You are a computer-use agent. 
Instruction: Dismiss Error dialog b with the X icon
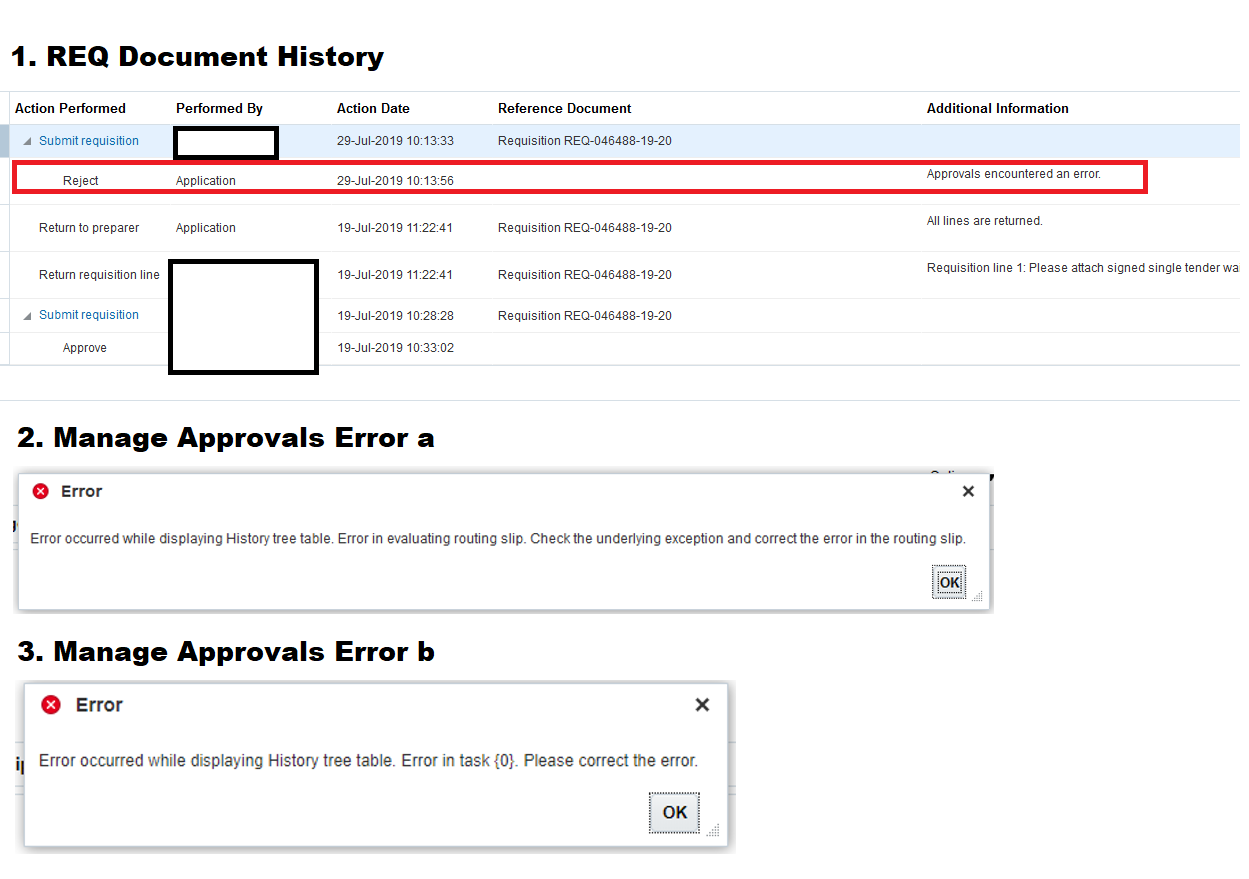pyautogui.click(x=702, y=704)
